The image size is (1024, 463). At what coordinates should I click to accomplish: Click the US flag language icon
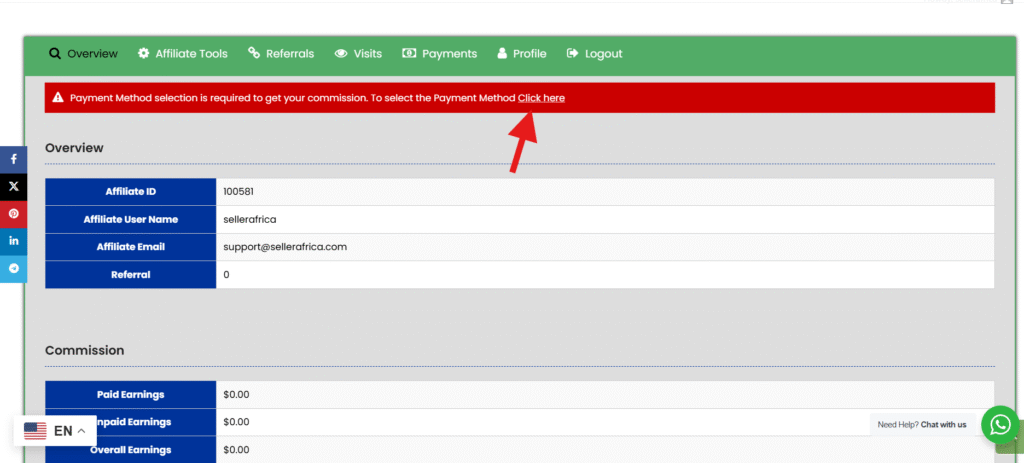click(35, 431)
